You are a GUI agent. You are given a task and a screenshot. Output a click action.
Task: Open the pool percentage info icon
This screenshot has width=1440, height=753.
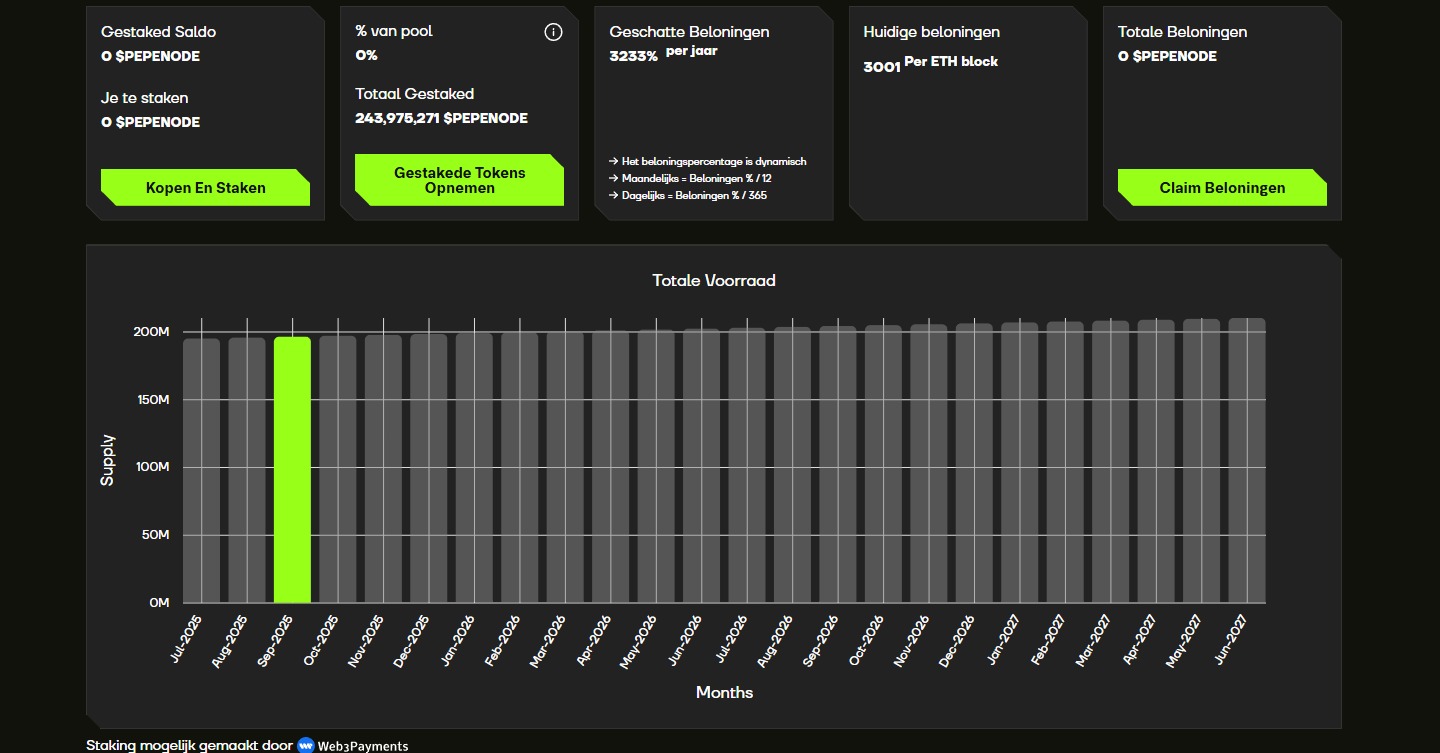coord(553,32)
